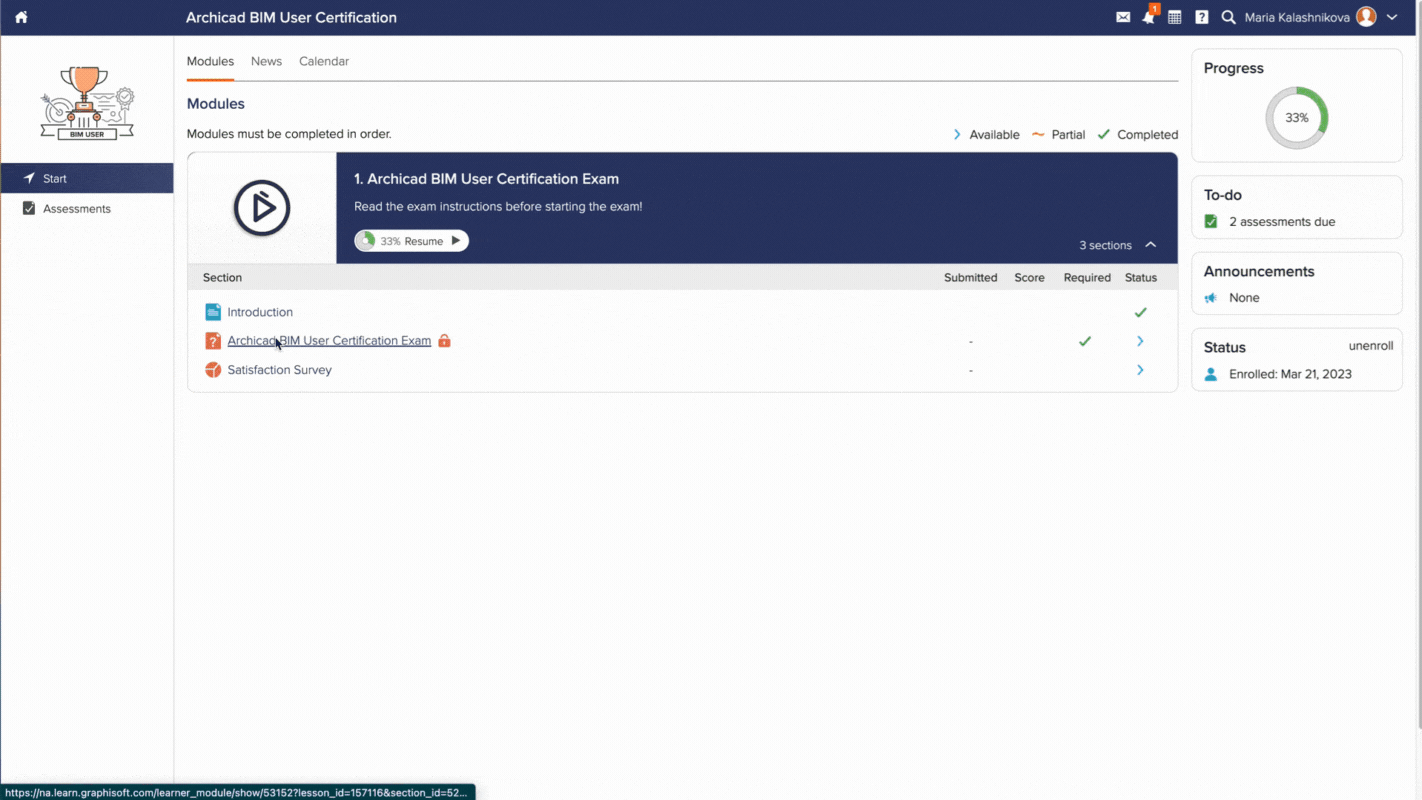Click the large play module icon
This screenshot has width=1422, height=800.
coord(262,208)
